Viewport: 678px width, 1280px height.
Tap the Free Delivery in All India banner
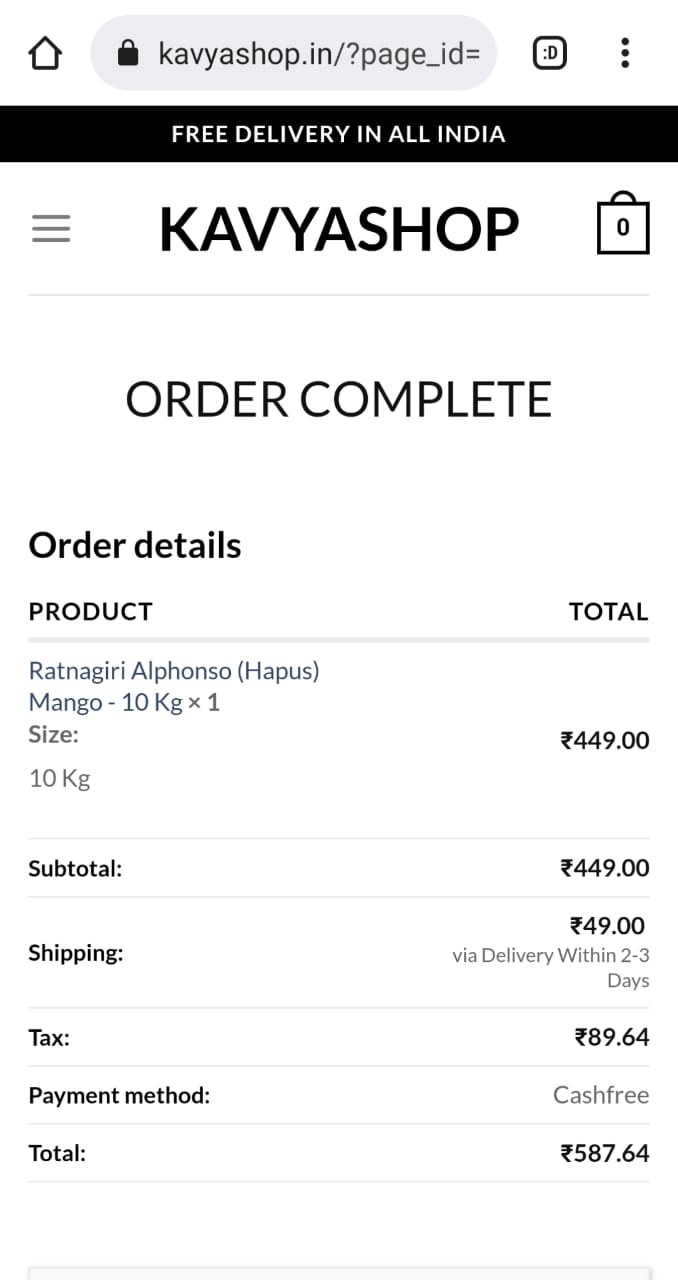(339, 134)
